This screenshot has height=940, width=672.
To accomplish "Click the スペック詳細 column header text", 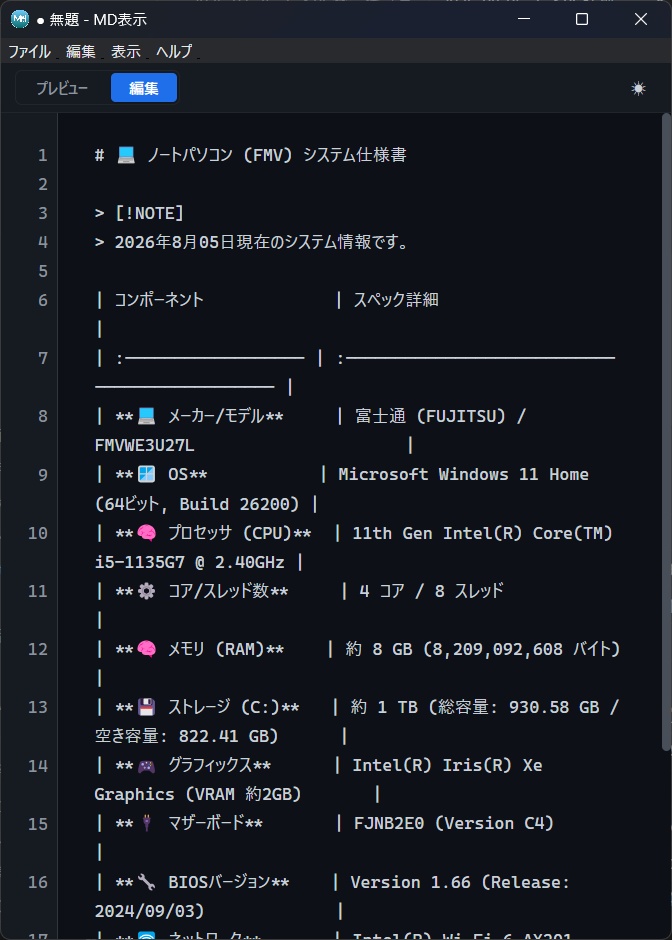I will 396,300.
